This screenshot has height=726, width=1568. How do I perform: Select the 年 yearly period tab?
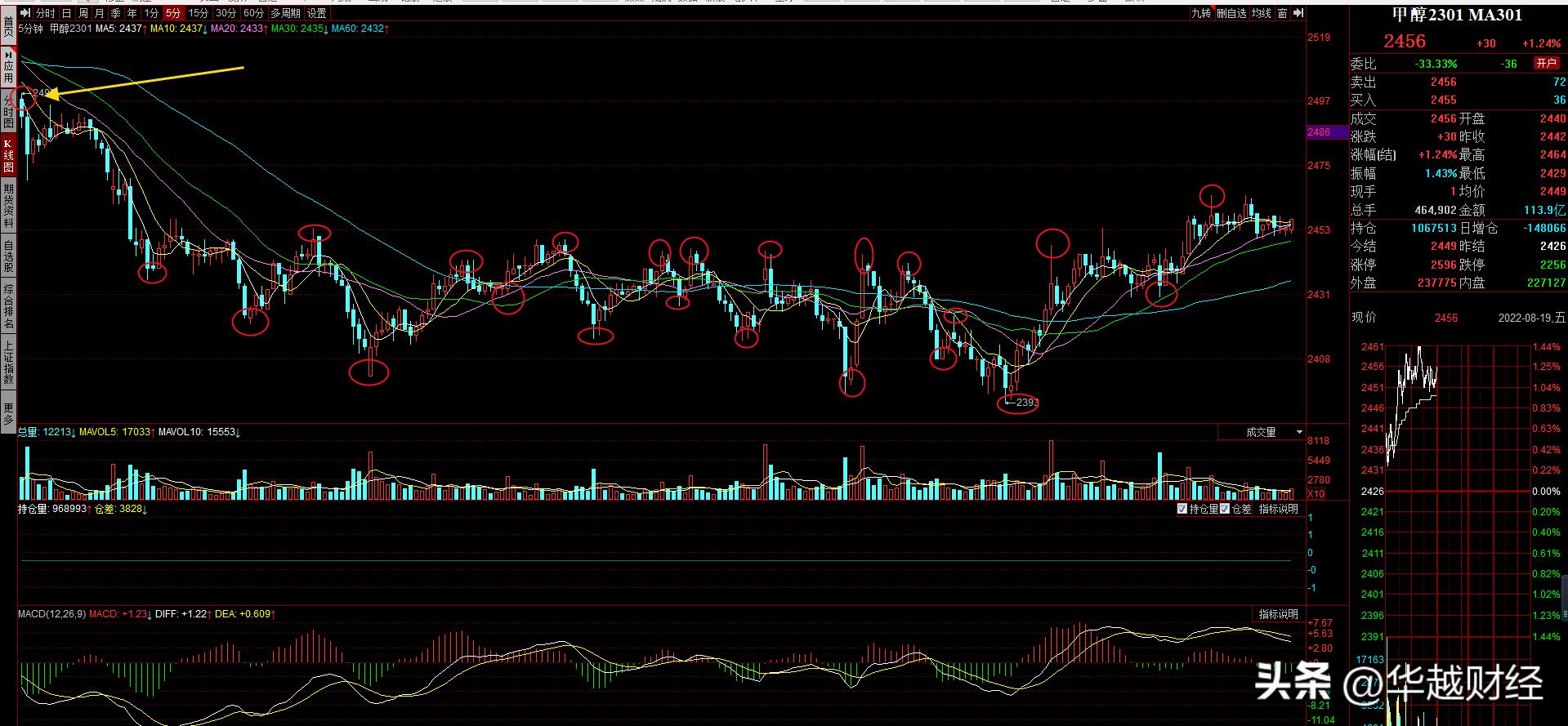(x=132, y=13)
